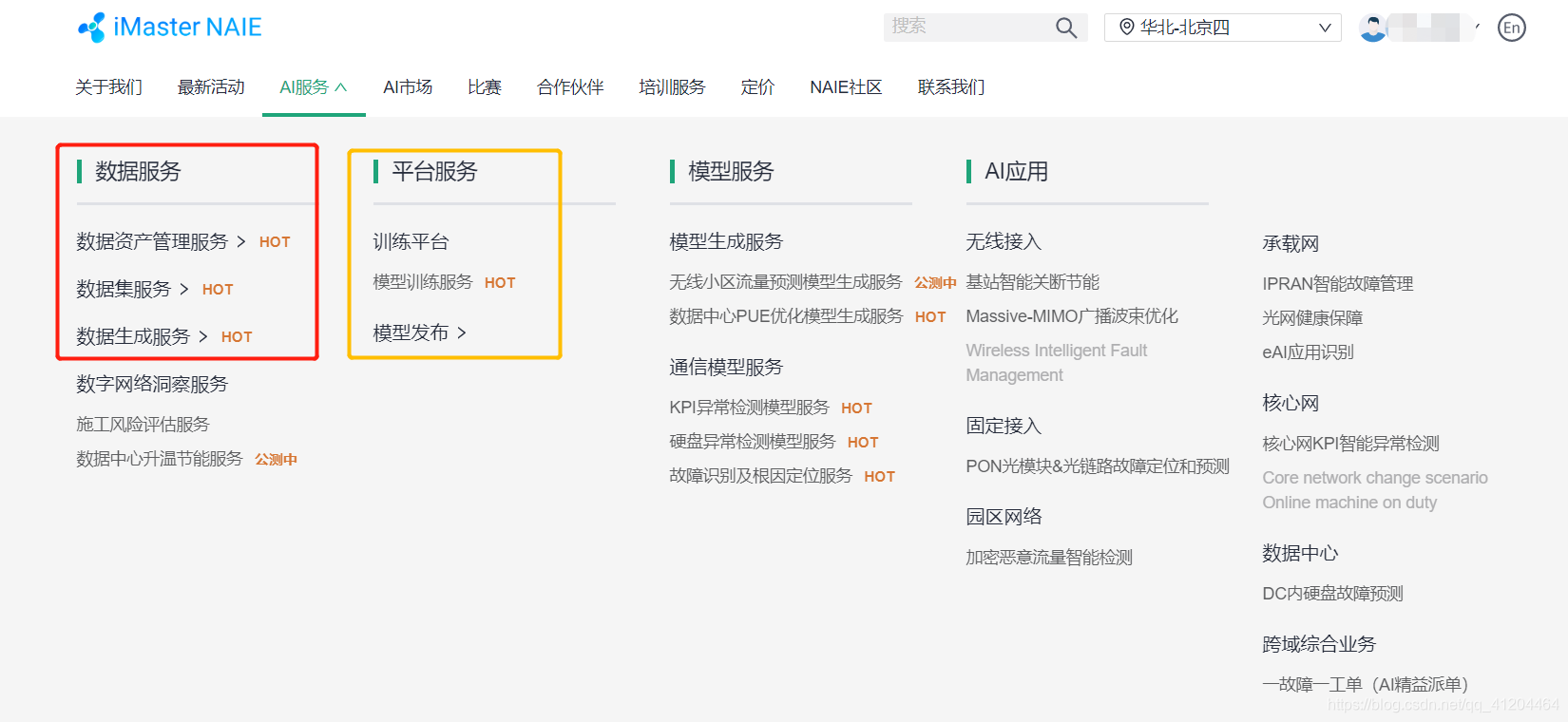The image size is (1568, 722).
Task: Open 承载网 heading link
Action: tap(1291, 244)
